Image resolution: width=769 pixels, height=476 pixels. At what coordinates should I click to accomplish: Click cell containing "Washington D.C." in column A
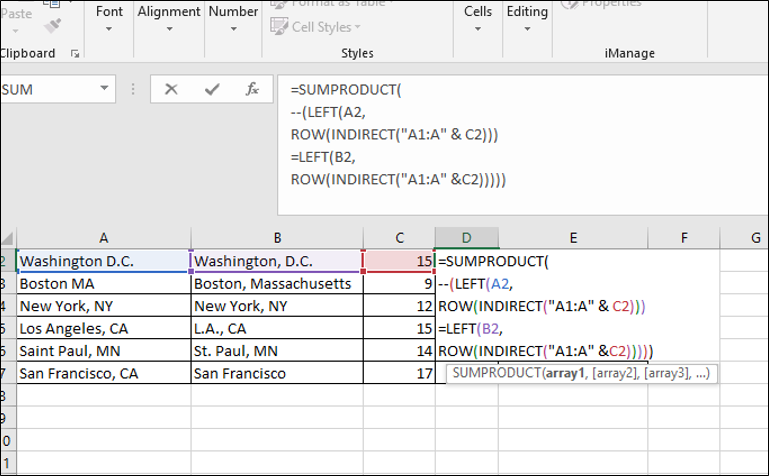point(103,261)
